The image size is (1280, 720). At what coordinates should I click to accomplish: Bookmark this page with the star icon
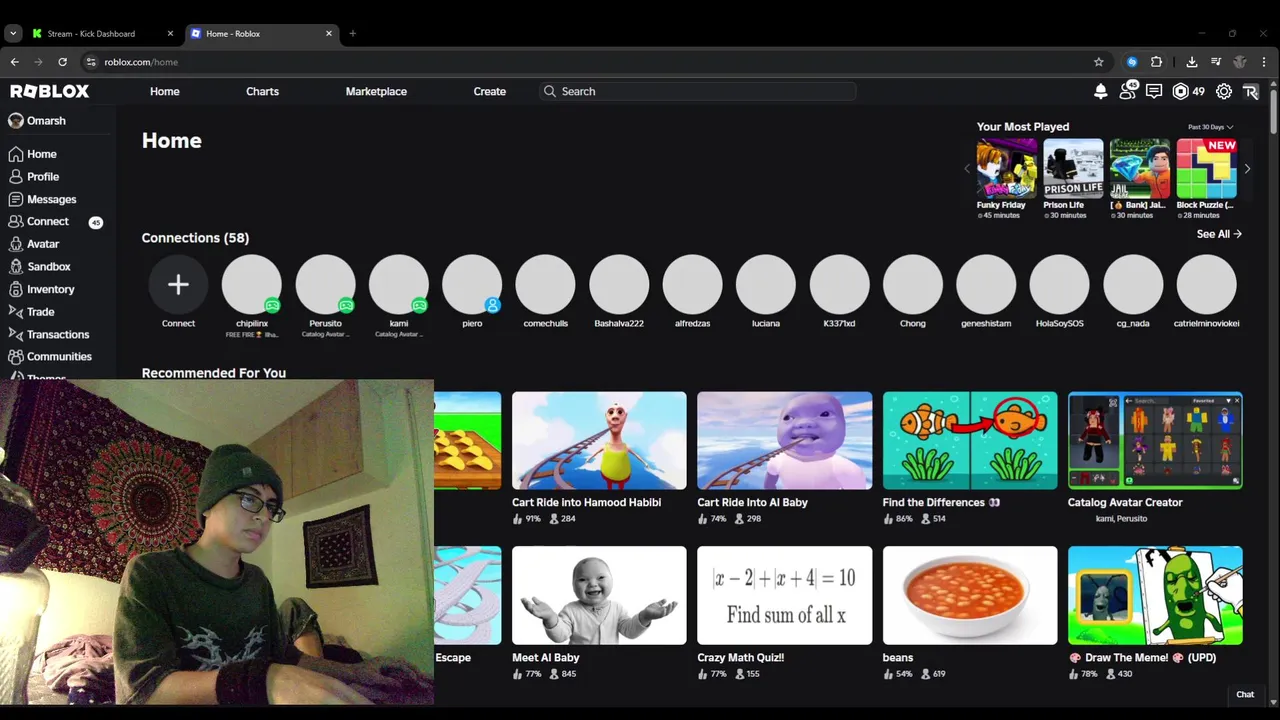tap(1099, 62)
